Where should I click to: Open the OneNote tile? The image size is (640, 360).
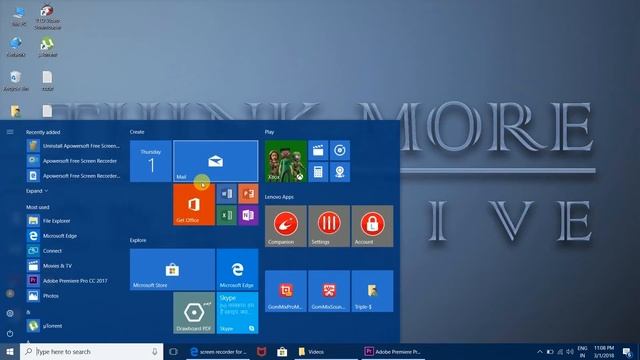point(248,215)
